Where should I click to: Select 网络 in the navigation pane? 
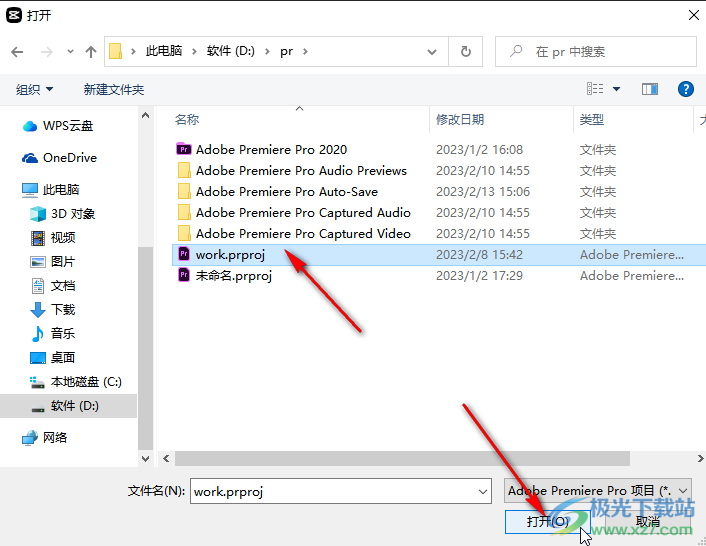tap(45, 438)
